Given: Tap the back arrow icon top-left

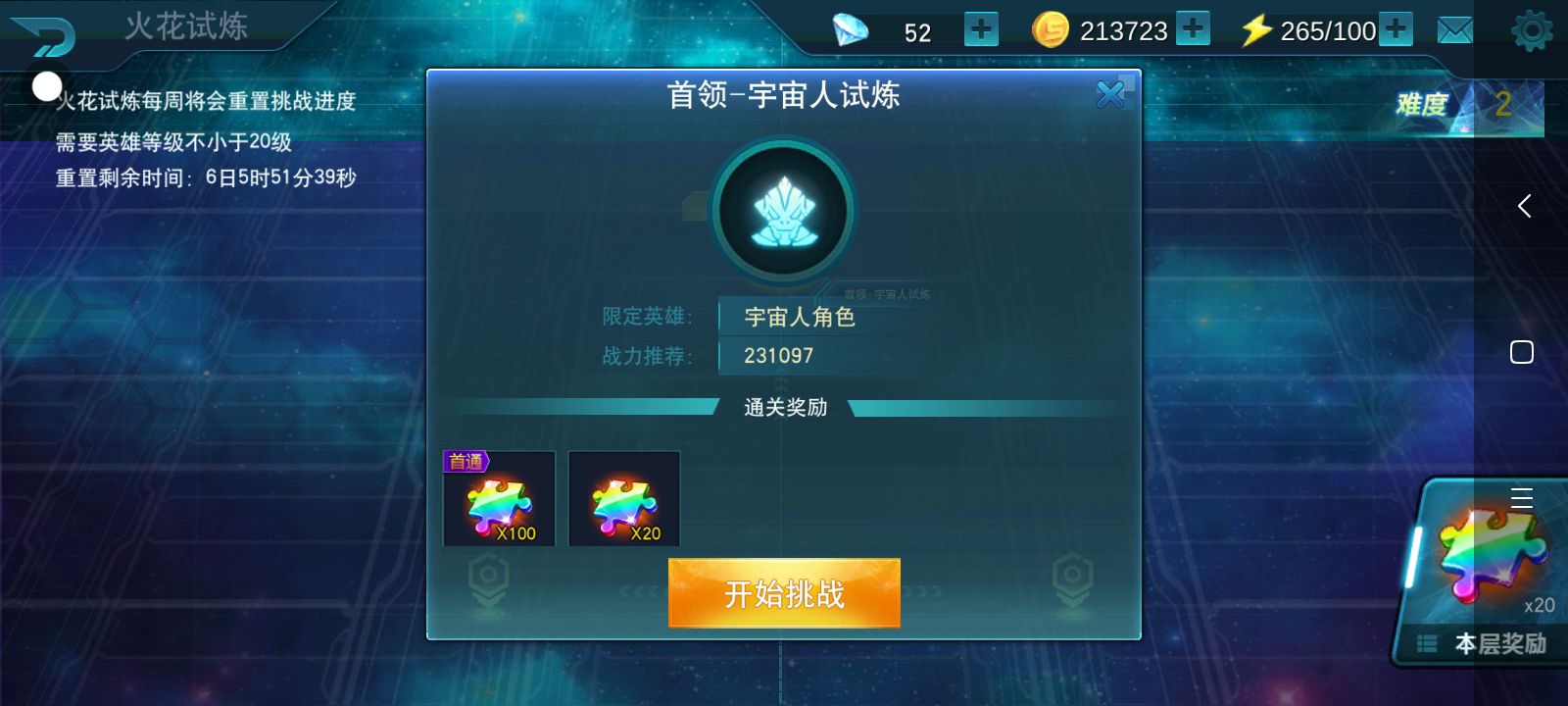Looking at the screenshot, I should 44,36.
